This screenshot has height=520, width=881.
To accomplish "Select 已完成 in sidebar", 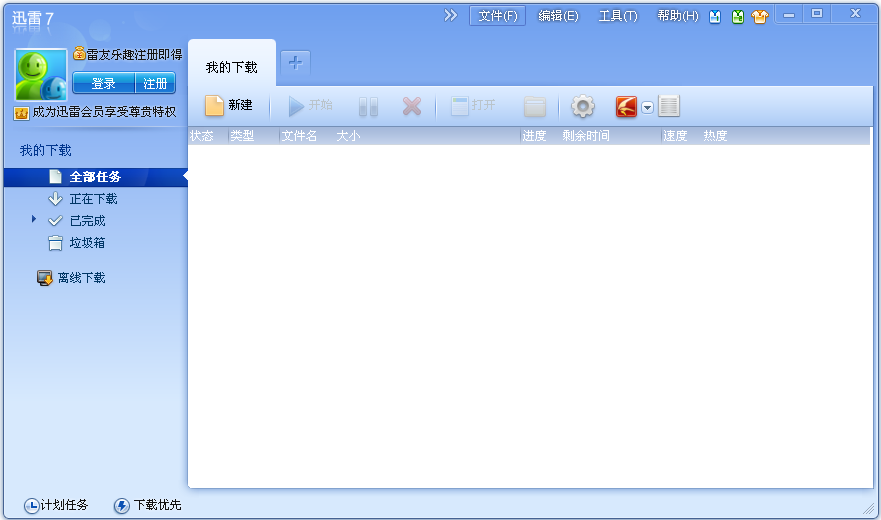I will (x=88, y=220).
